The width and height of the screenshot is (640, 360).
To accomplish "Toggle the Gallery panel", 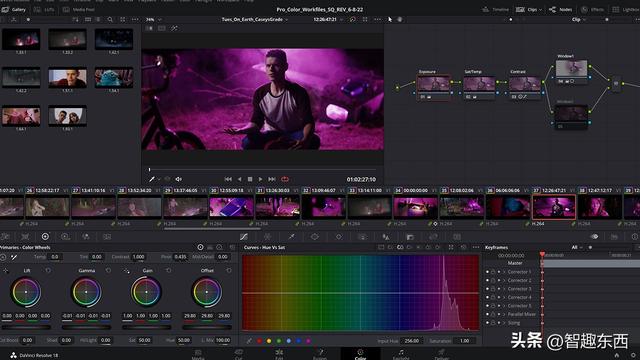I will coord(14,9).
